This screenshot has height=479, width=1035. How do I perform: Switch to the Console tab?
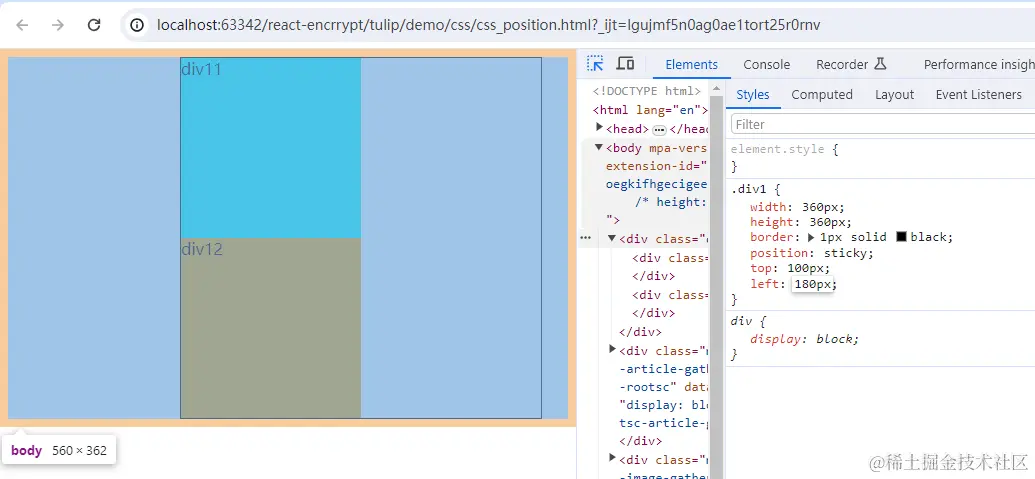point(766,65)
